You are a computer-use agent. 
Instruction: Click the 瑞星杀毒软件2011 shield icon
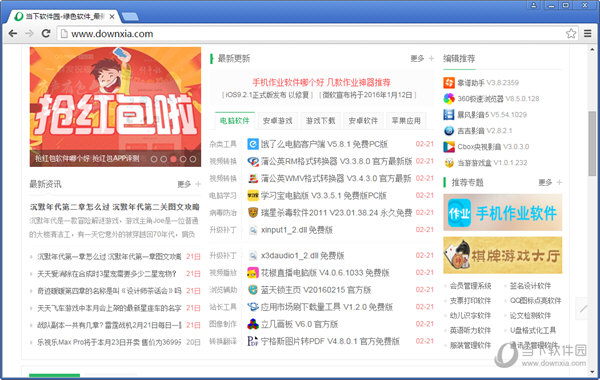[253, 213]
